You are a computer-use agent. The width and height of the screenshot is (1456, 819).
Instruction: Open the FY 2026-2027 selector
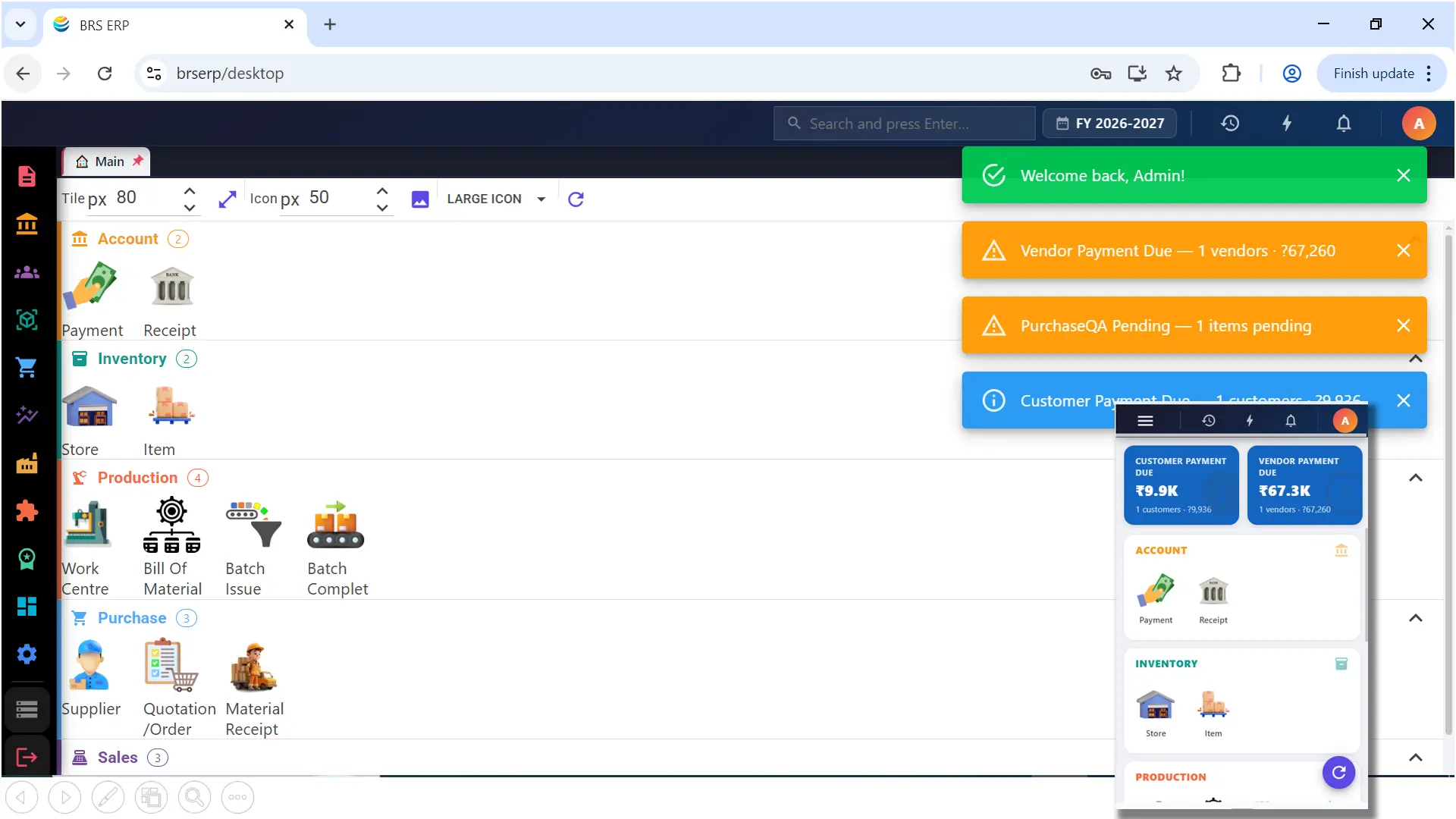[x=1109, y=123]
